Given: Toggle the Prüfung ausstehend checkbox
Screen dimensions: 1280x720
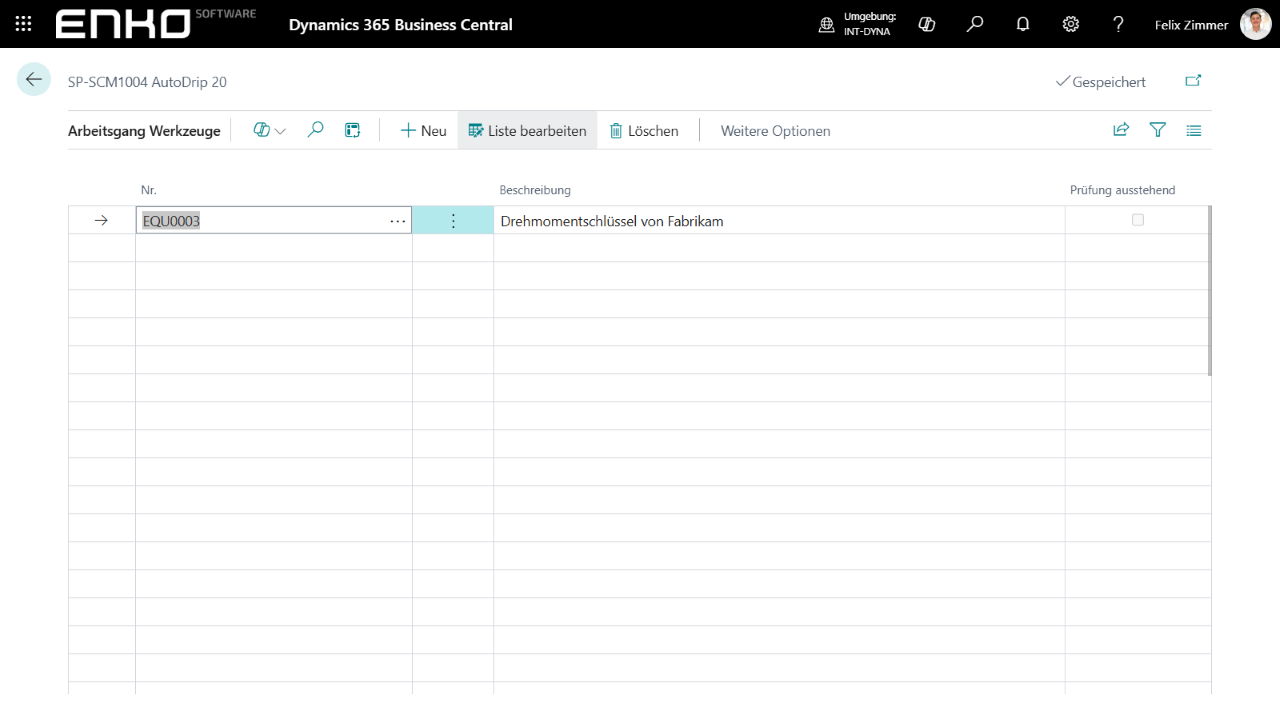Looking at the screenshot, I should point(1137,219).
